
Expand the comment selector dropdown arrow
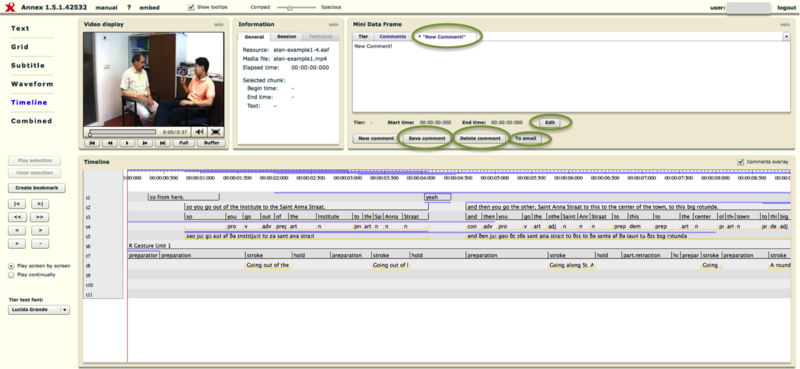tap(786, 36)
